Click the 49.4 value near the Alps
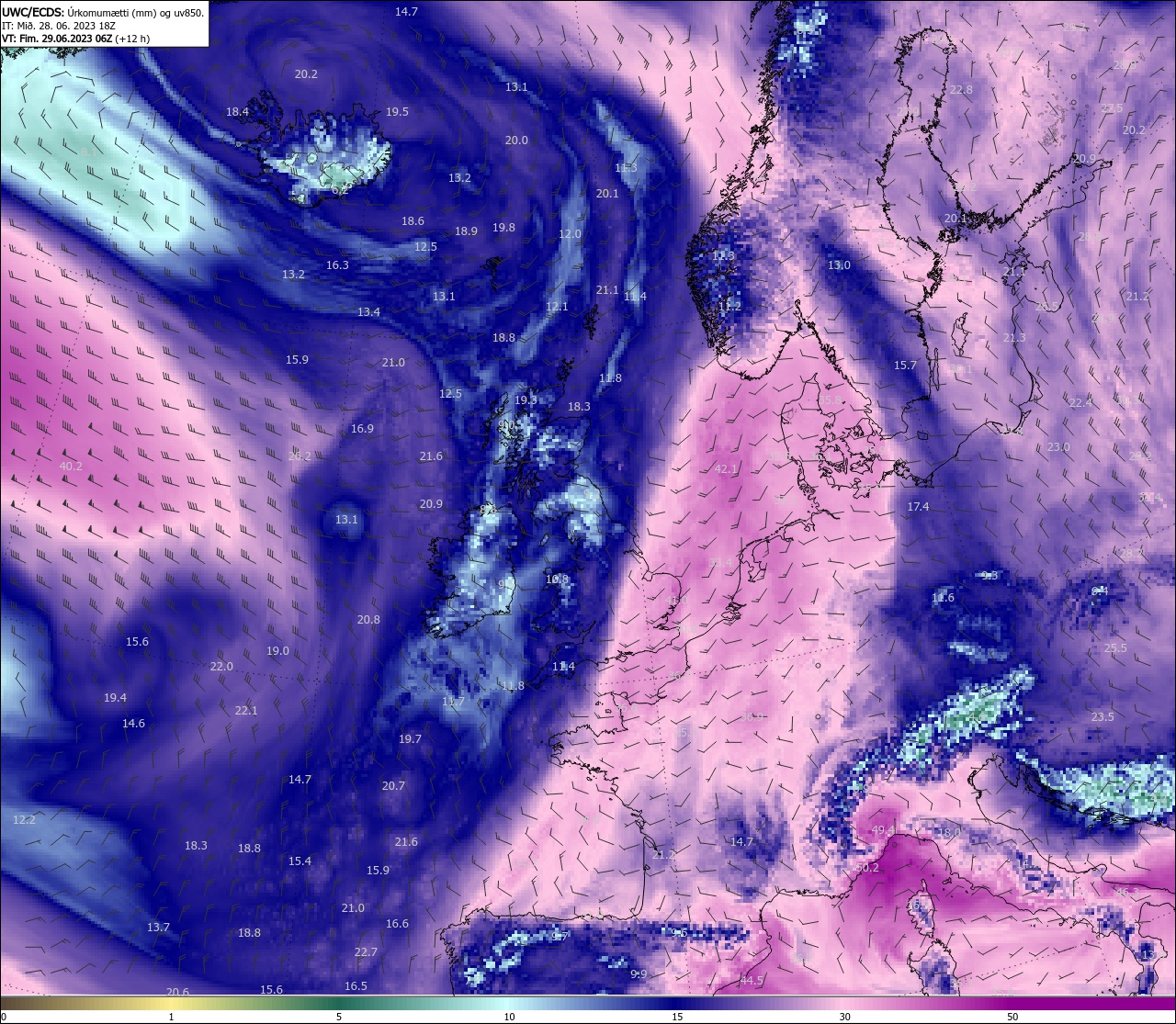Screen dimensions: 1176x1024 (883, 830)
